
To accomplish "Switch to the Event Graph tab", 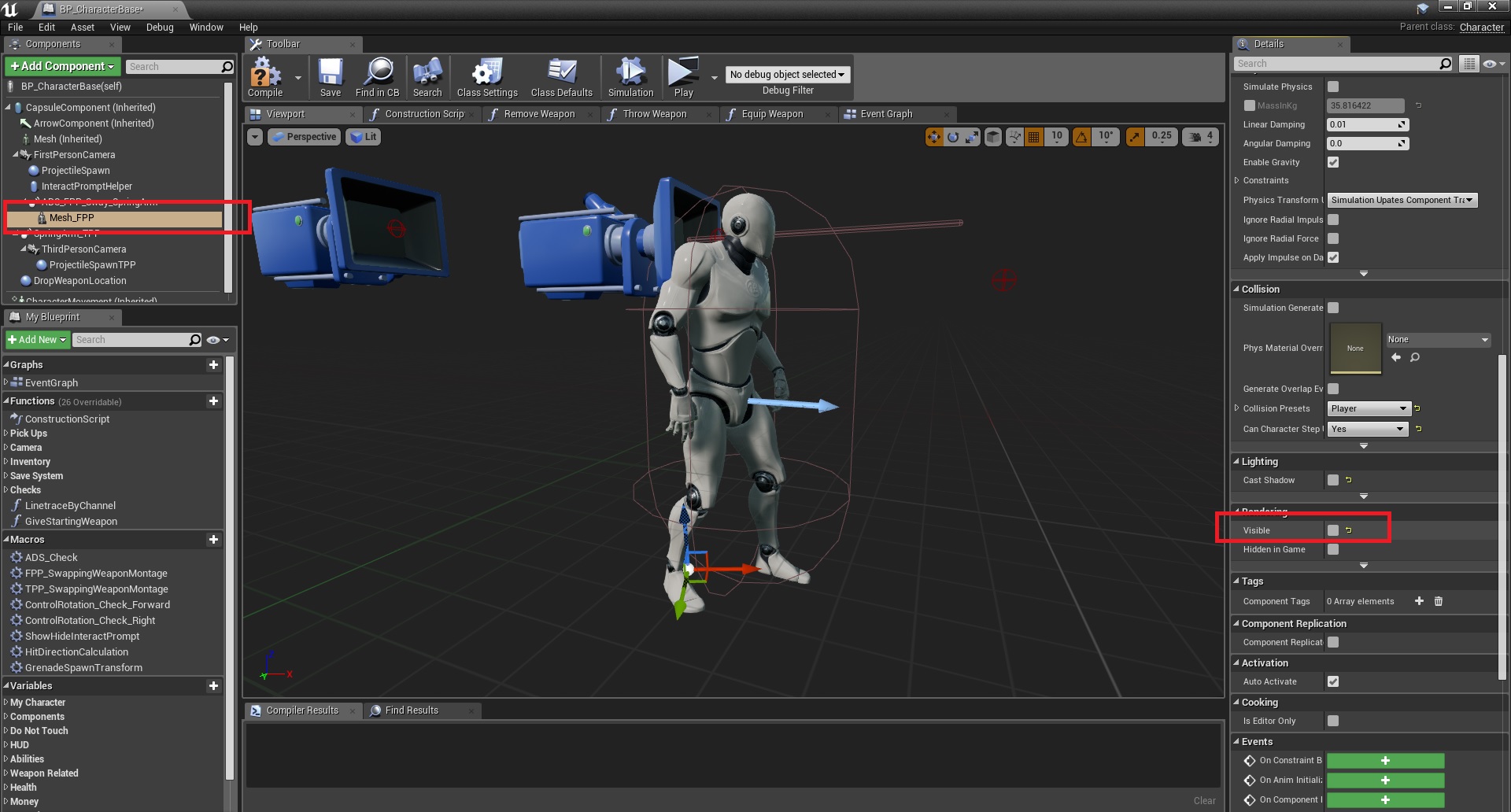I will 886,114.
